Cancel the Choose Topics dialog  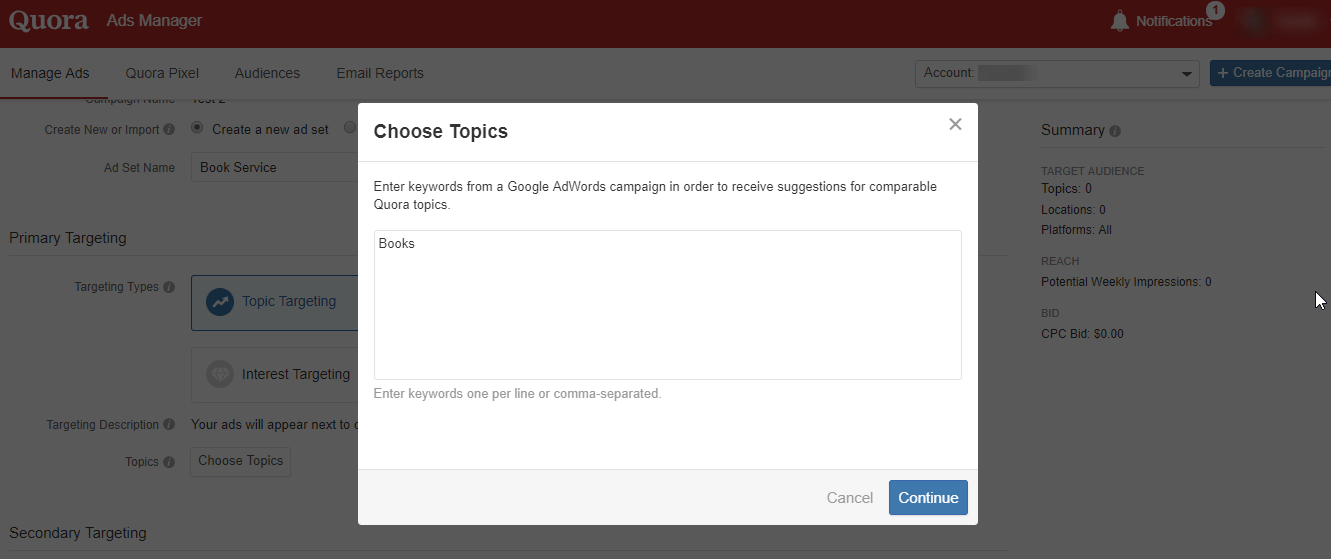click(850, 498)
